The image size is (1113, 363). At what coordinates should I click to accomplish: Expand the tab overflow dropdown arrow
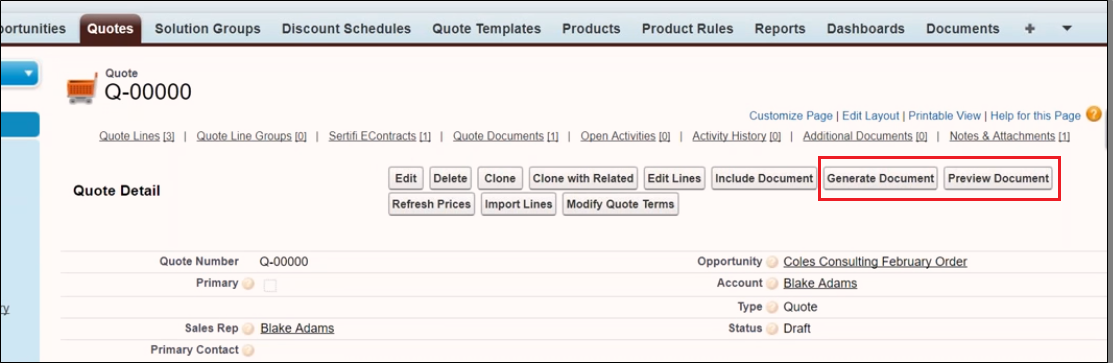(1066, 28)
